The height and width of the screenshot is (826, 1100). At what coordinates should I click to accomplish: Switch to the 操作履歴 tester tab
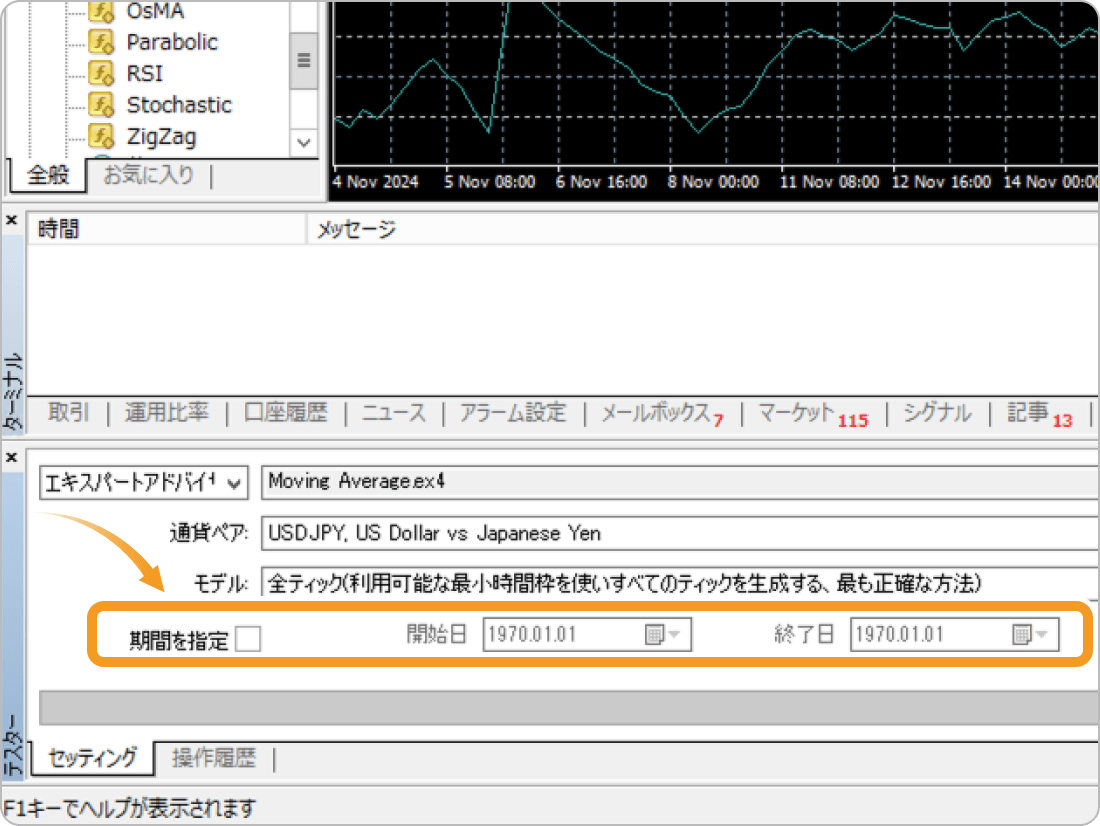coord(214,758)
